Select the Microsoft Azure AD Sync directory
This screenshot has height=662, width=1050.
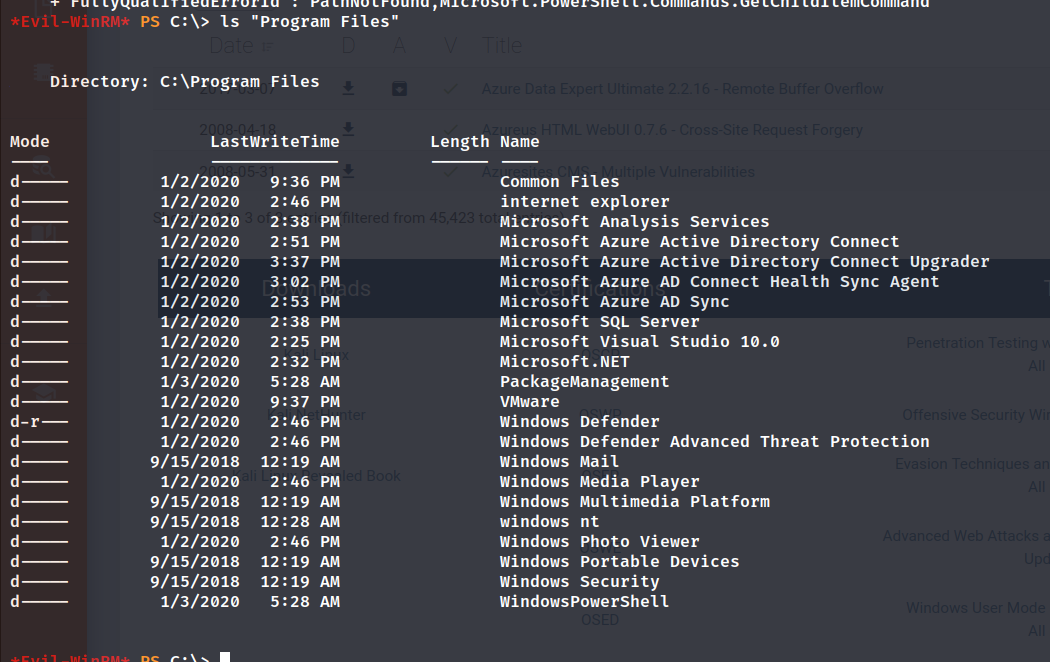tap(614, 302)
